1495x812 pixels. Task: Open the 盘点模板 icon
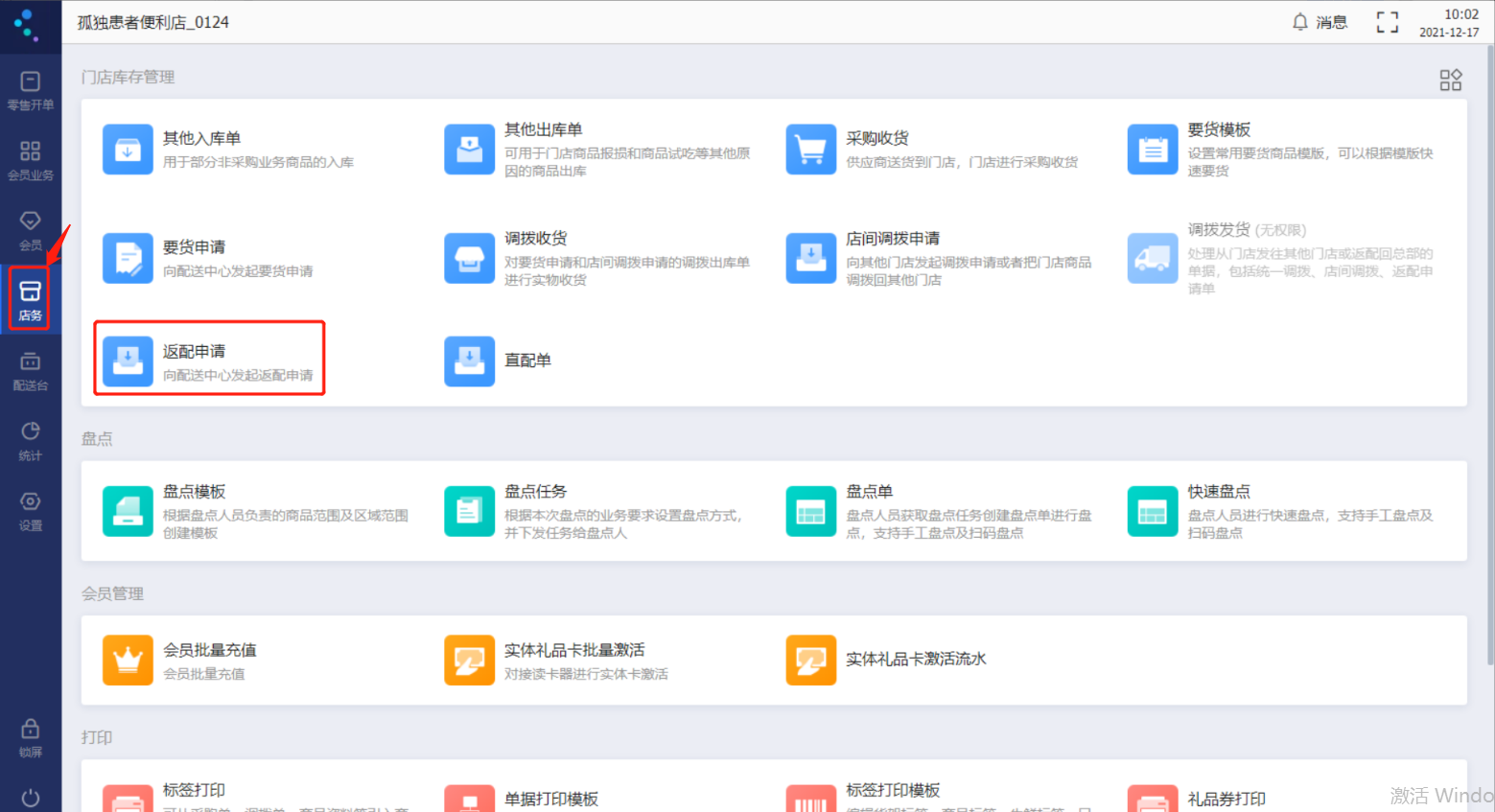128,512
